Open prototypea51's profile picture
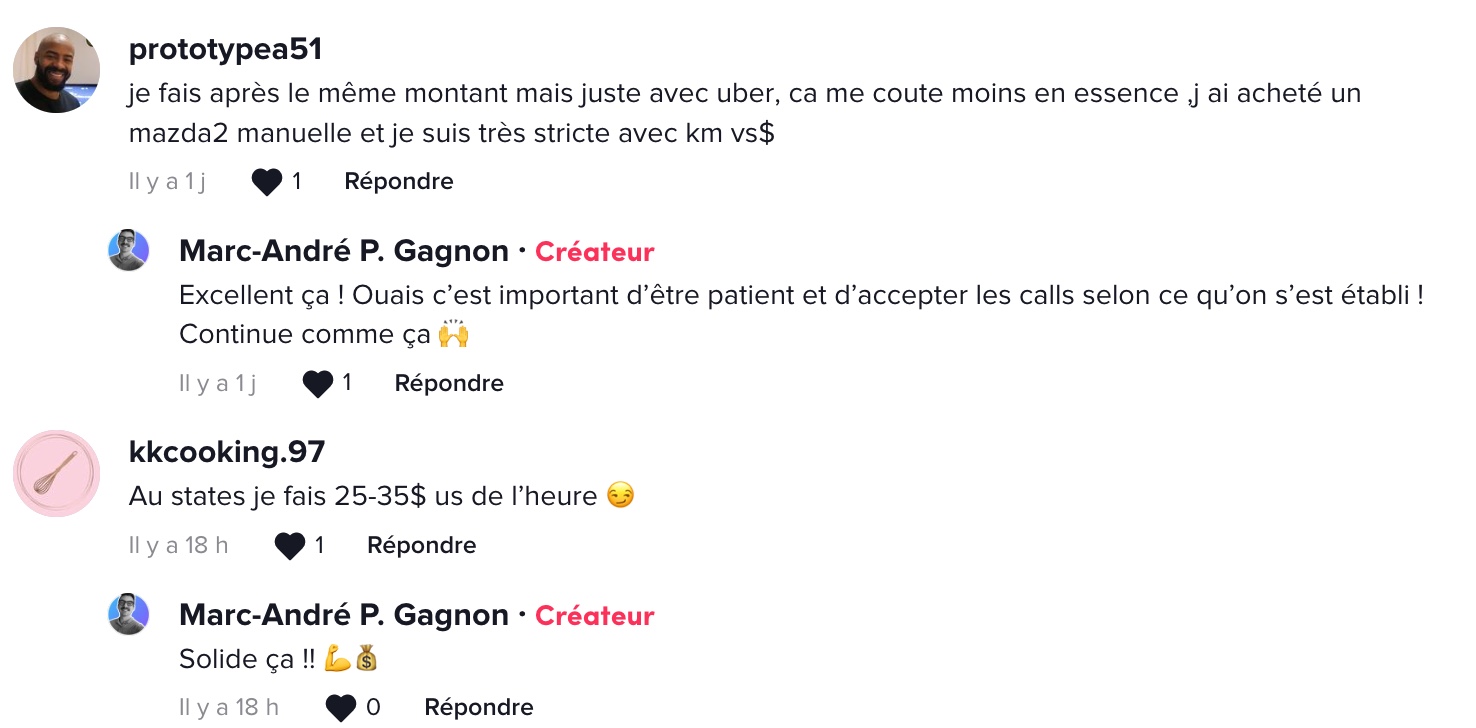Screen dimensions: 1476x728 pyautogui.click(x=56, y=70)
